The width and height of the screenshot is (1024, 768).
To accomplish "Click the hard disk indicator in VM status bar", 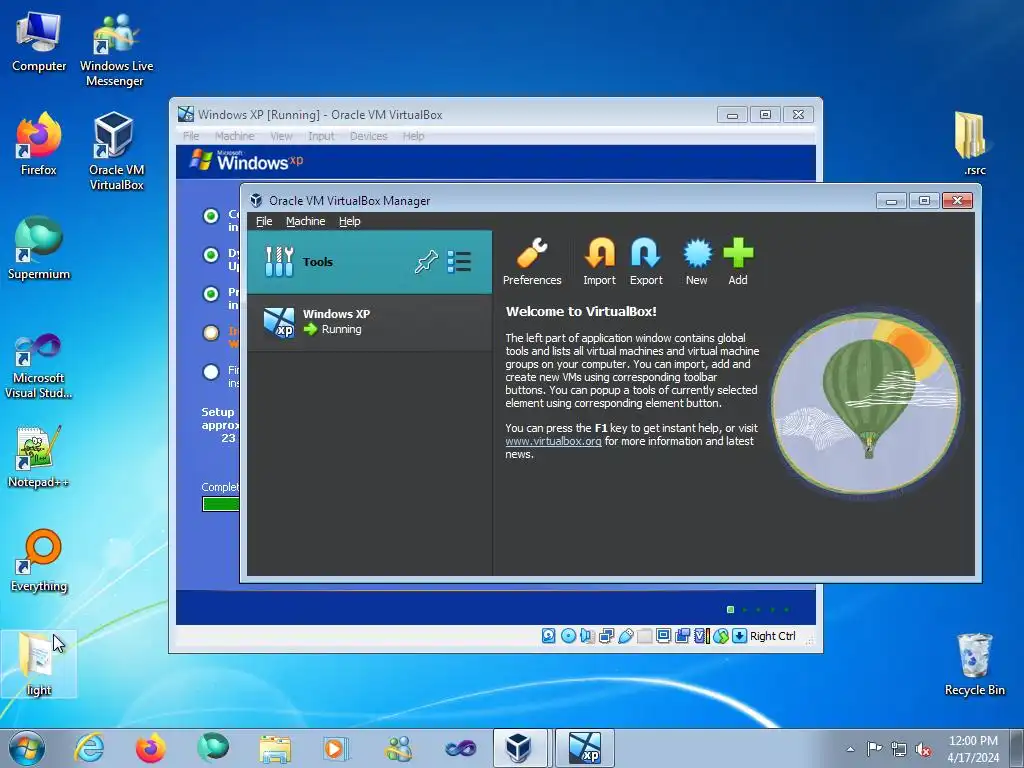I will point(549,635).
